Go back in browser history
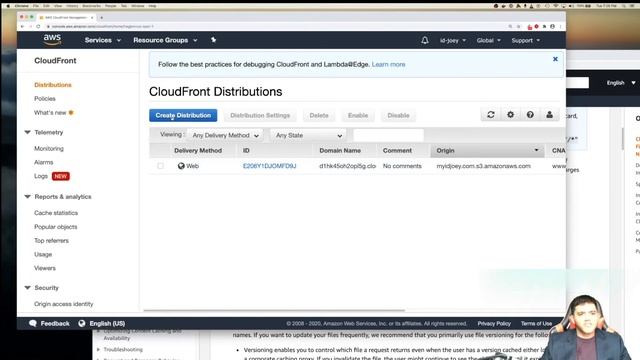The height and width of the screenshot is (360, 640). [22, 27]
